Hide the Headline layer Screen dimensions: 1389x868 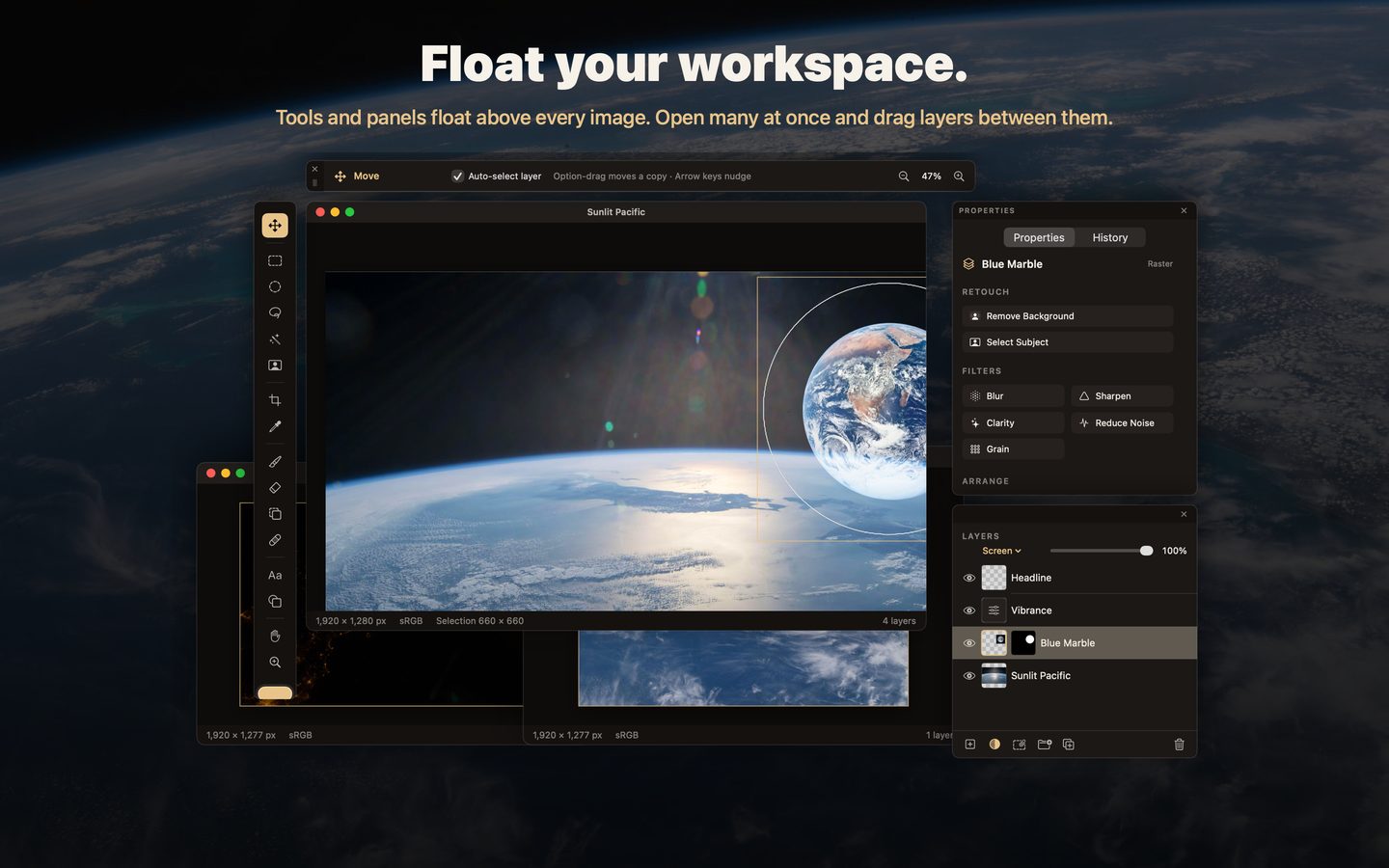pyautogui.click(x=969, y=578)
